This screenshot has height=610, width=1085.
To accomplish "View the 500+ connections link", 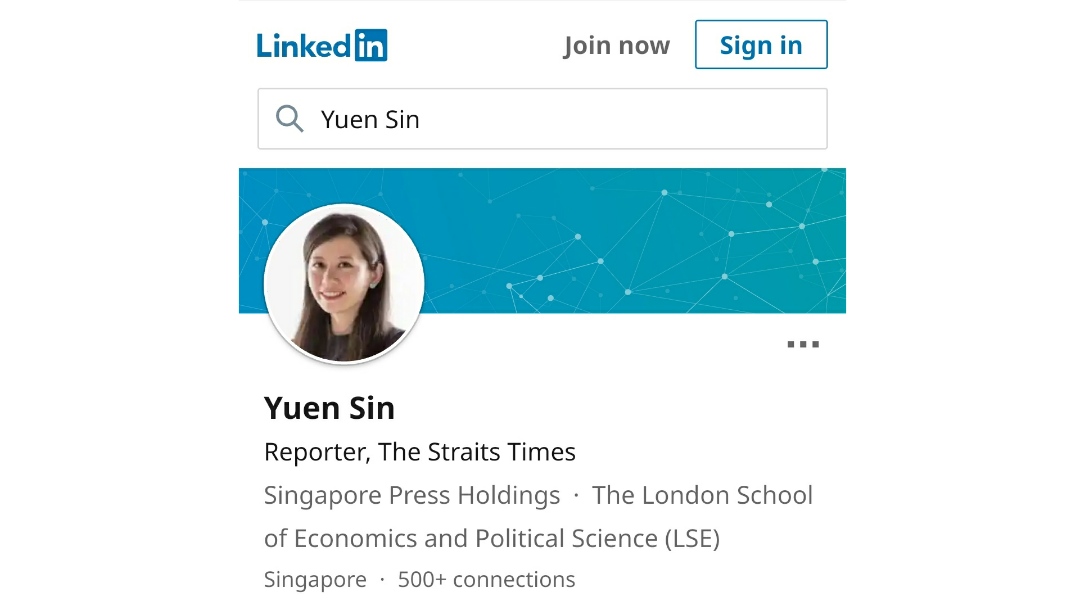I will coord(486,579).
